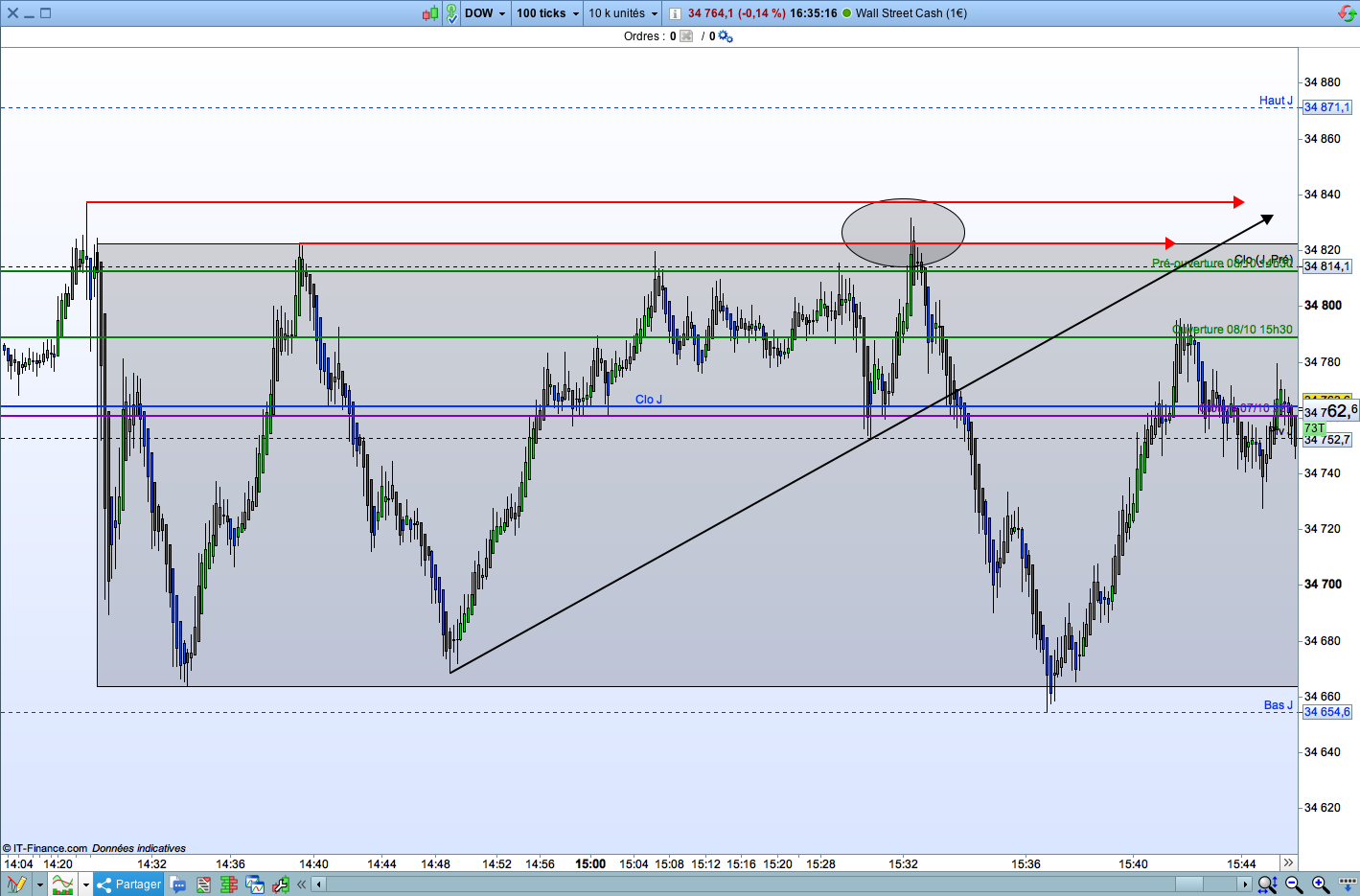Viewport: 1360px width, 896px height.
Task: Open trading settings gear icon
Action: tap(726, 36)
